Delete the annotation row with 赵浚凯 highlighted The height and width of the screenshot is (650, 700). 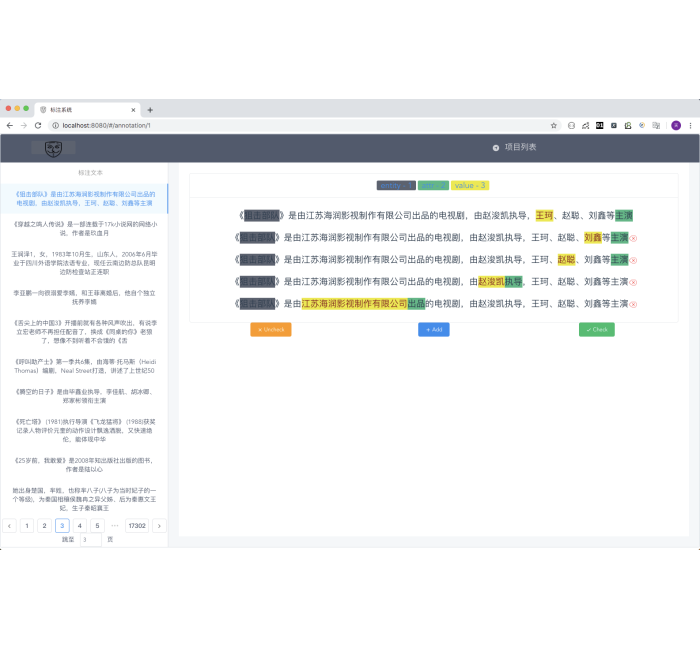pyautogui.click(x=634, y=282)
